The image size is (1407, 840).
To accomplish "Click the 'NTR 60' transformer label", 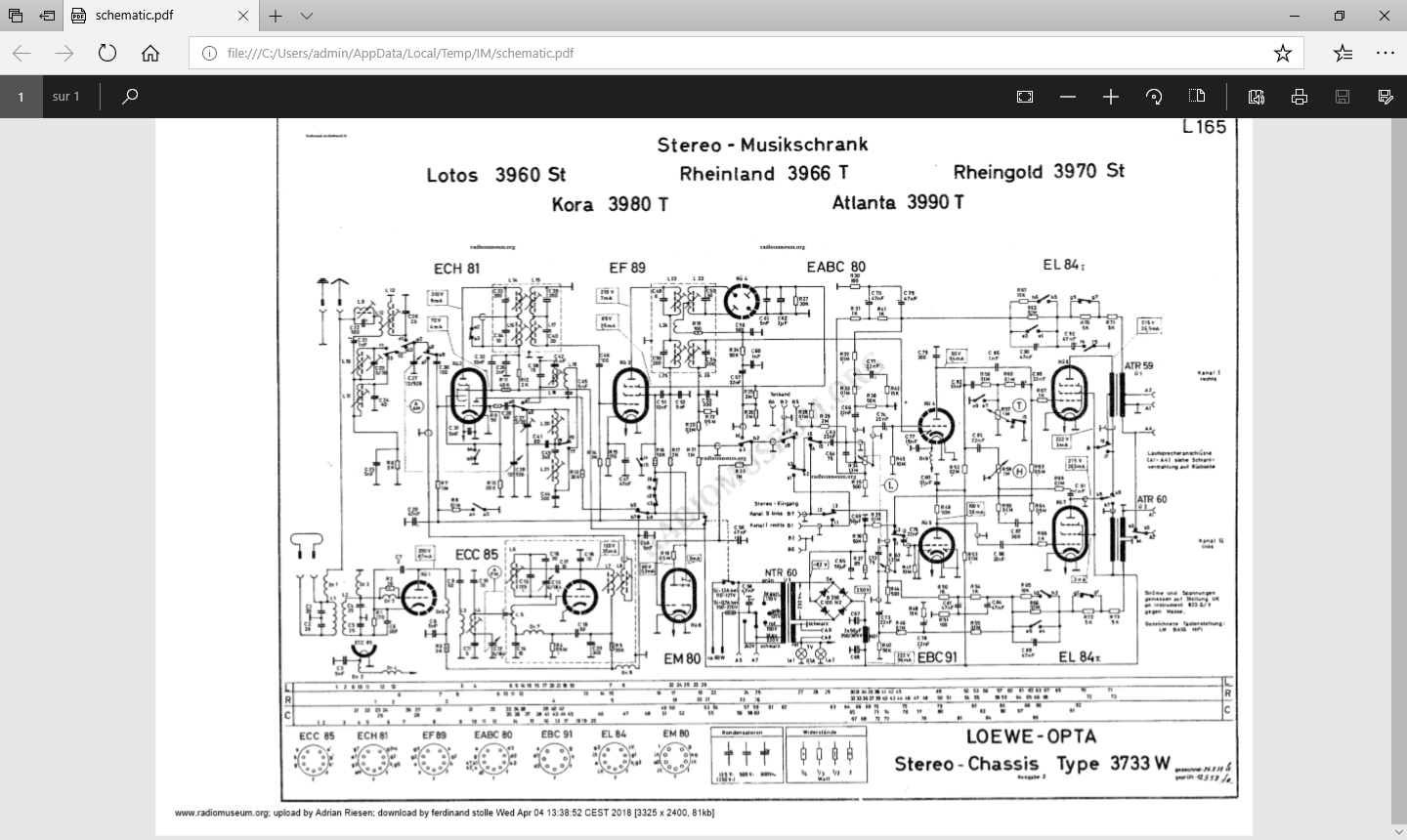I will (x=781, y=573).
